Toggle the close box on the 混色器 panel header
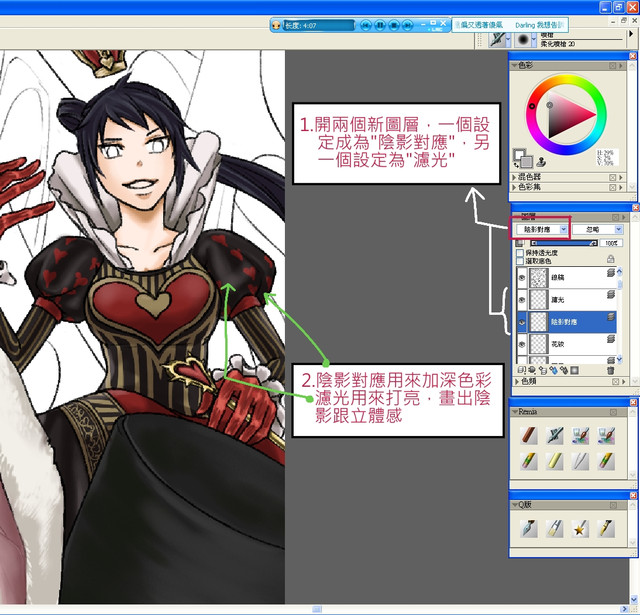The width and height of the screenshot is (640, 615). coord(613,178)
